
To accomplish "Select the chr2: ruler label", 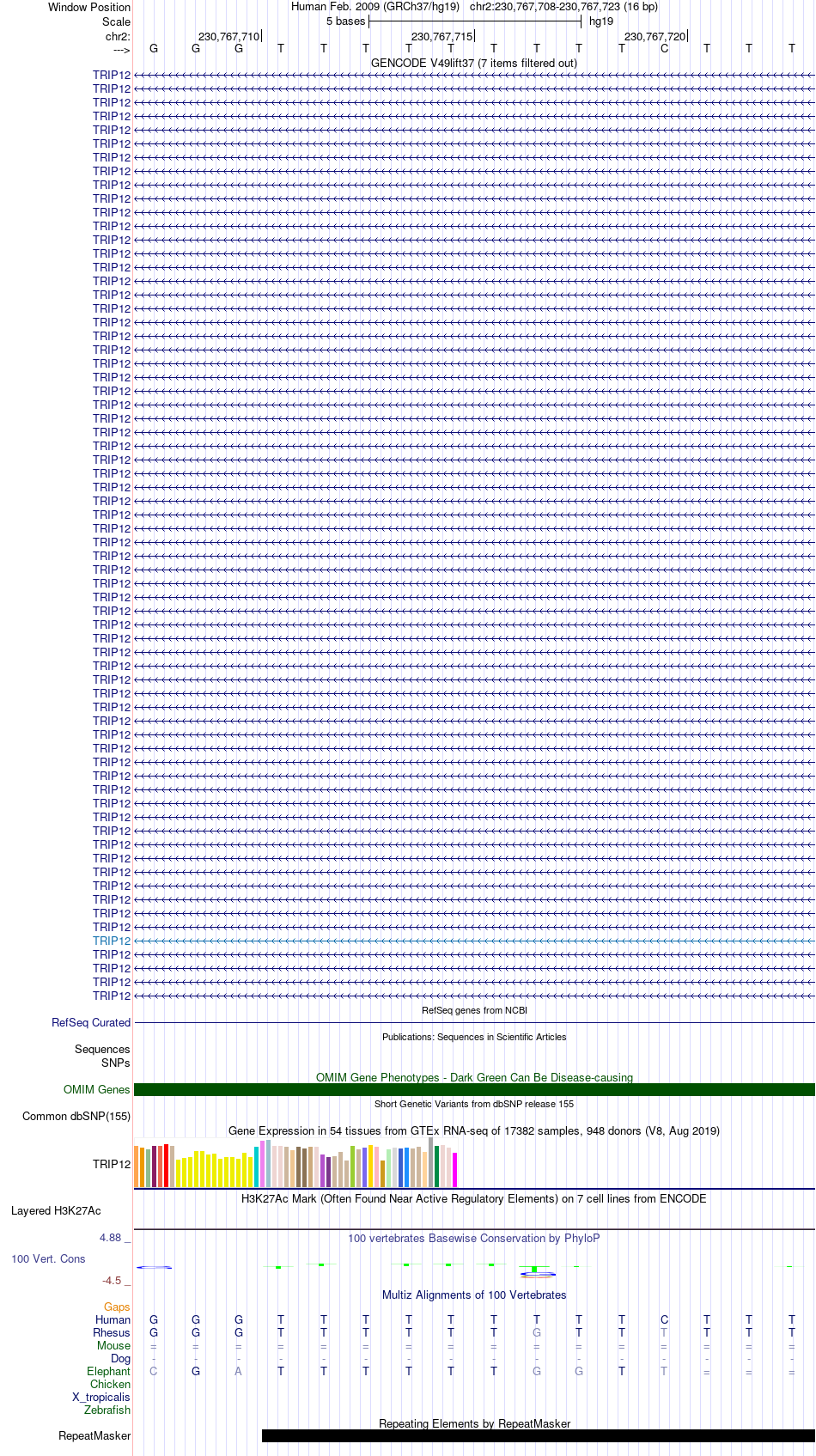I will point(118,37).
